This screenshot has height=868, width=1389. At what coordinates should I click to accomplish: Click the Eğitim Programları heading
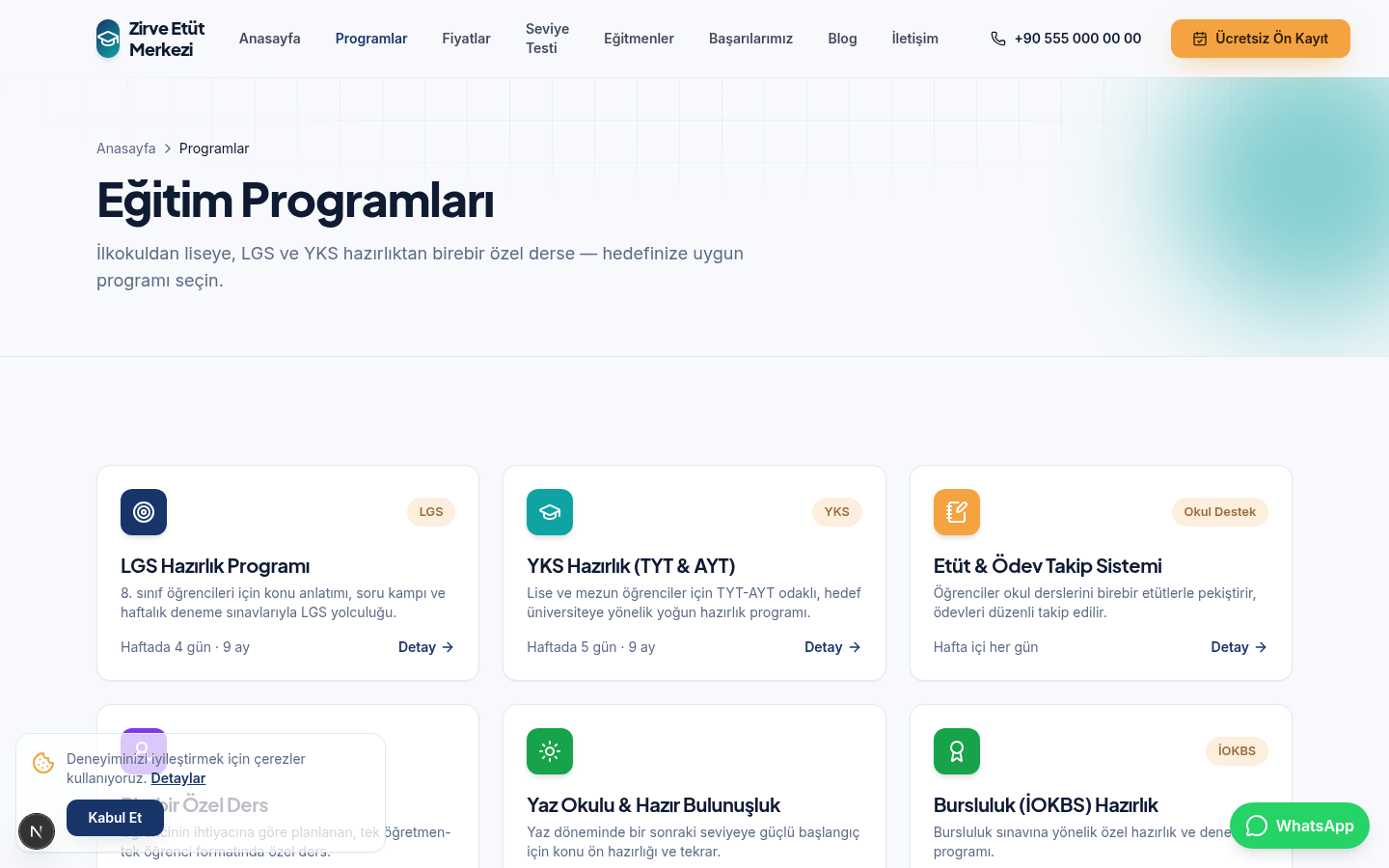[295, 201]
